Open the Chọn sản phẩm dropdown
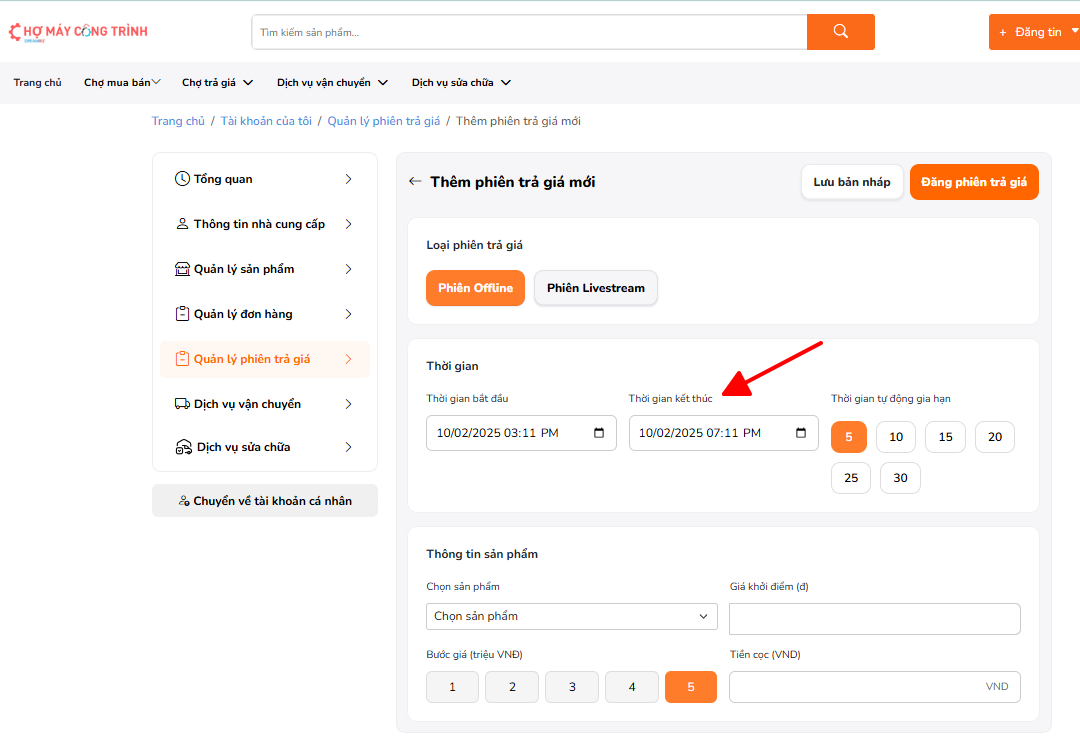 point(572,616)
